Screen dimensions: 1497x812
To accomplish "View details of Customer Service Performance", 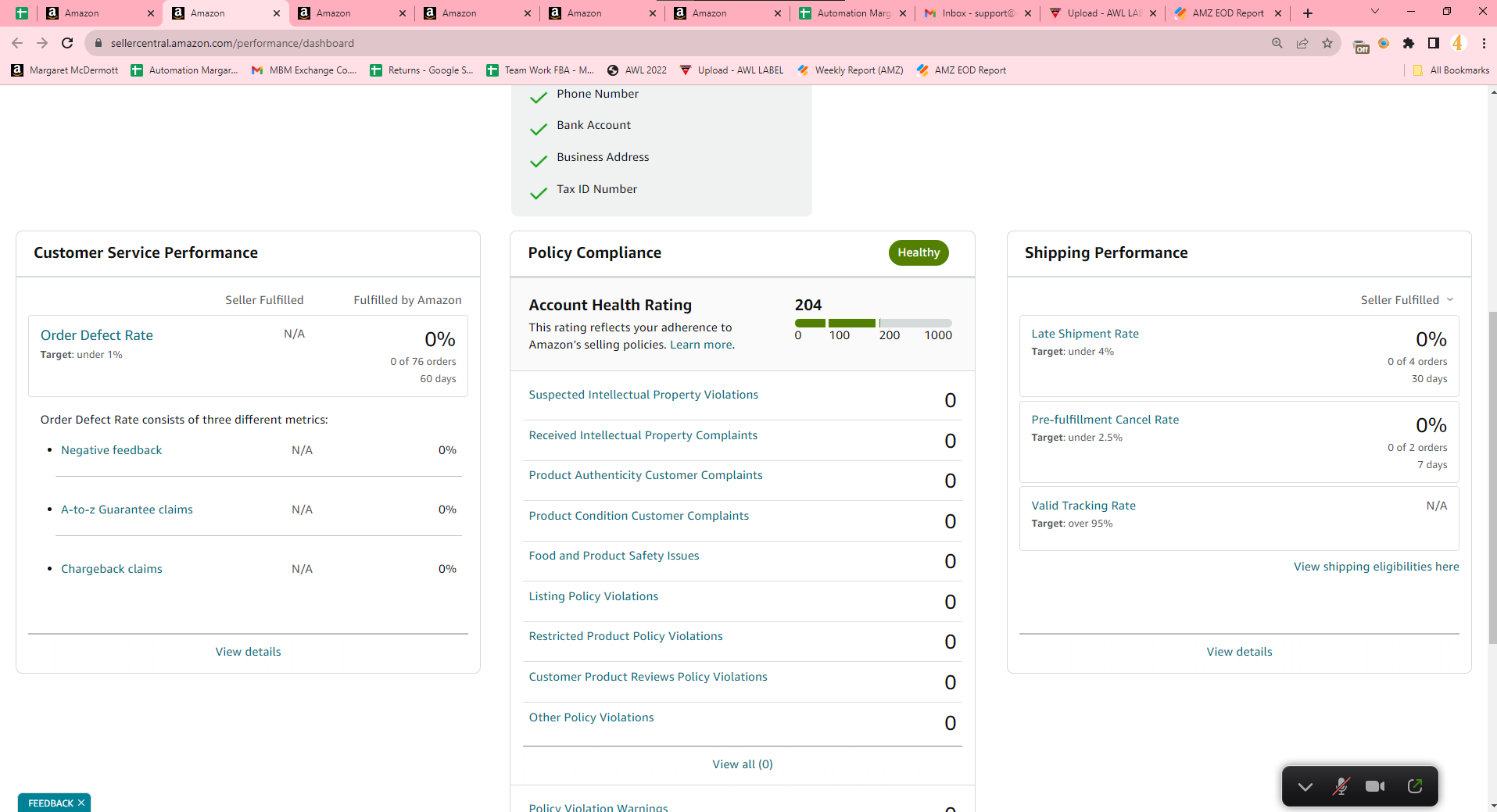I will point(249,652).
